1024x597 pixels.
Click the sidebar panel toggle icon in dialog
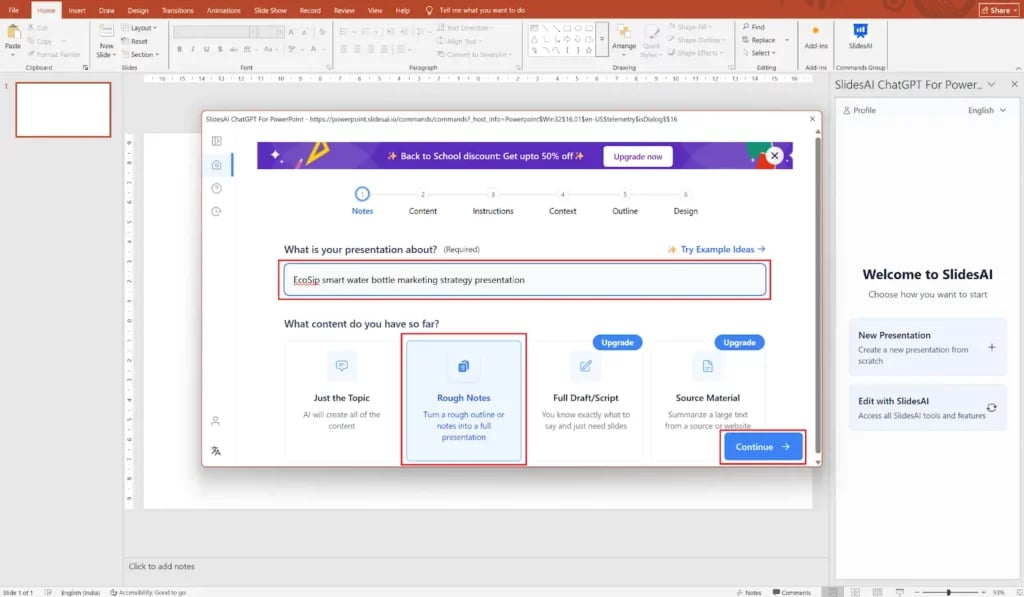point(216,141)
